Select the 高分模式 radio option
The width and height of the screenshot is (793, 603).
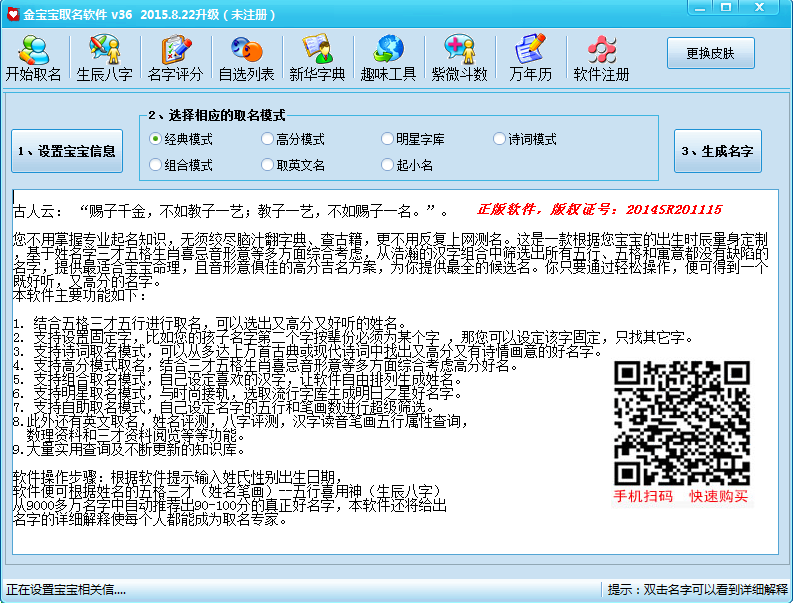point(268,139)
